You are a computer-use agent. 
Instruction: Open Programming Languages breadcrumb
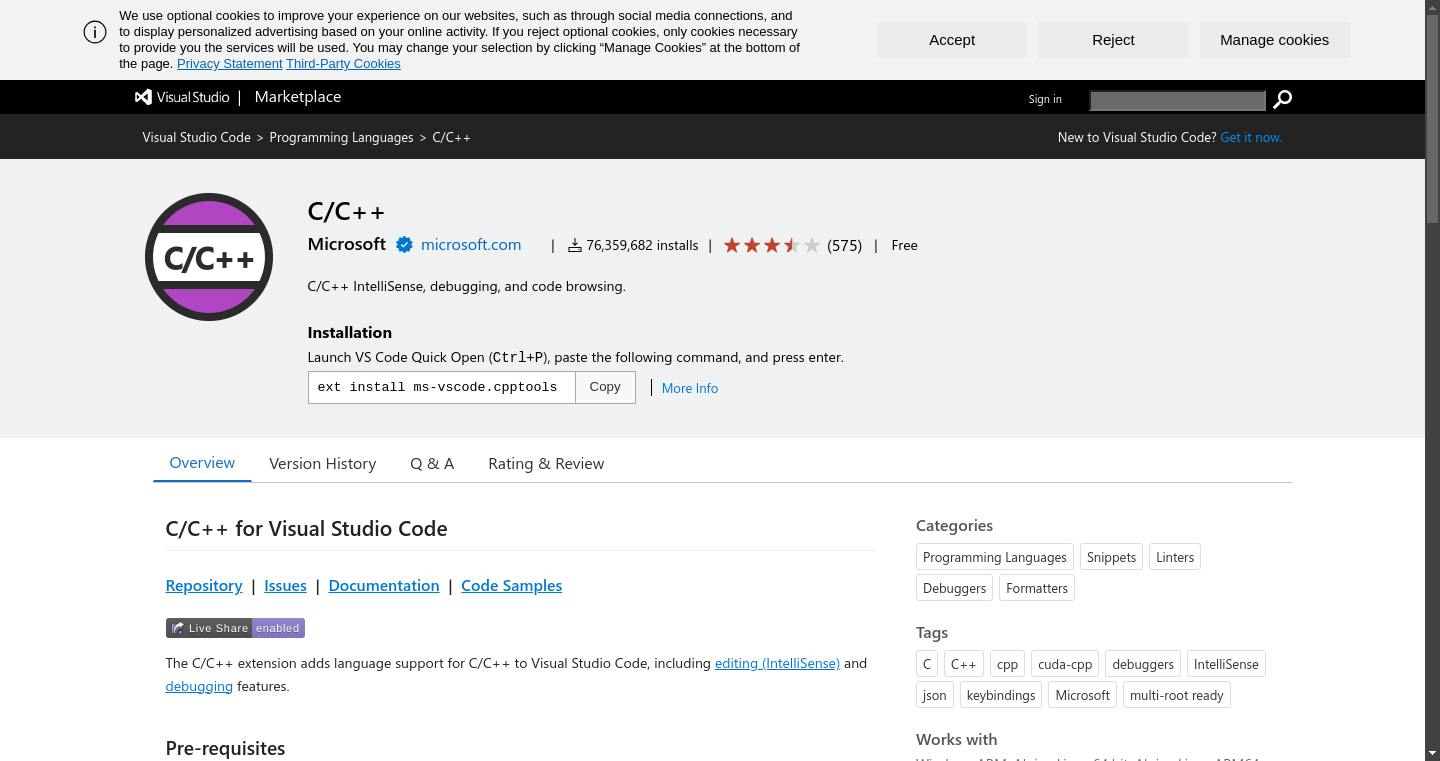pos(341,137)
